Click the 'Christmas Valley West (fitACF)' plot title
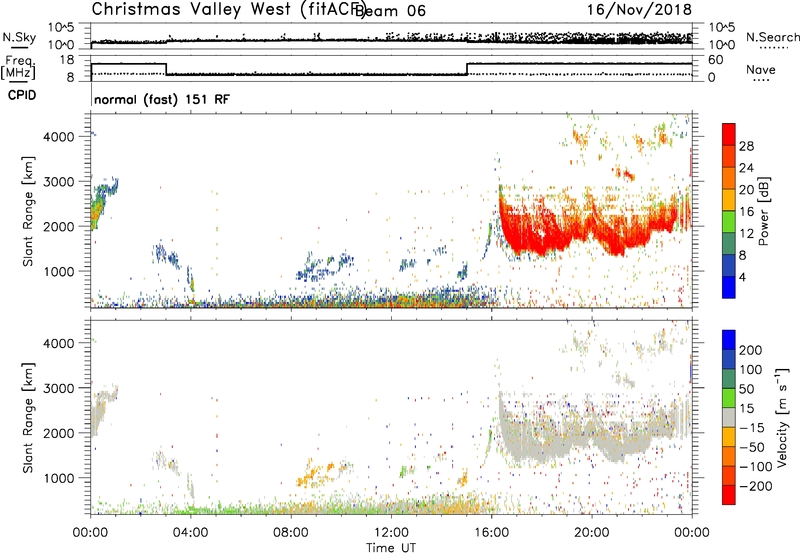 tap(228, 9)
